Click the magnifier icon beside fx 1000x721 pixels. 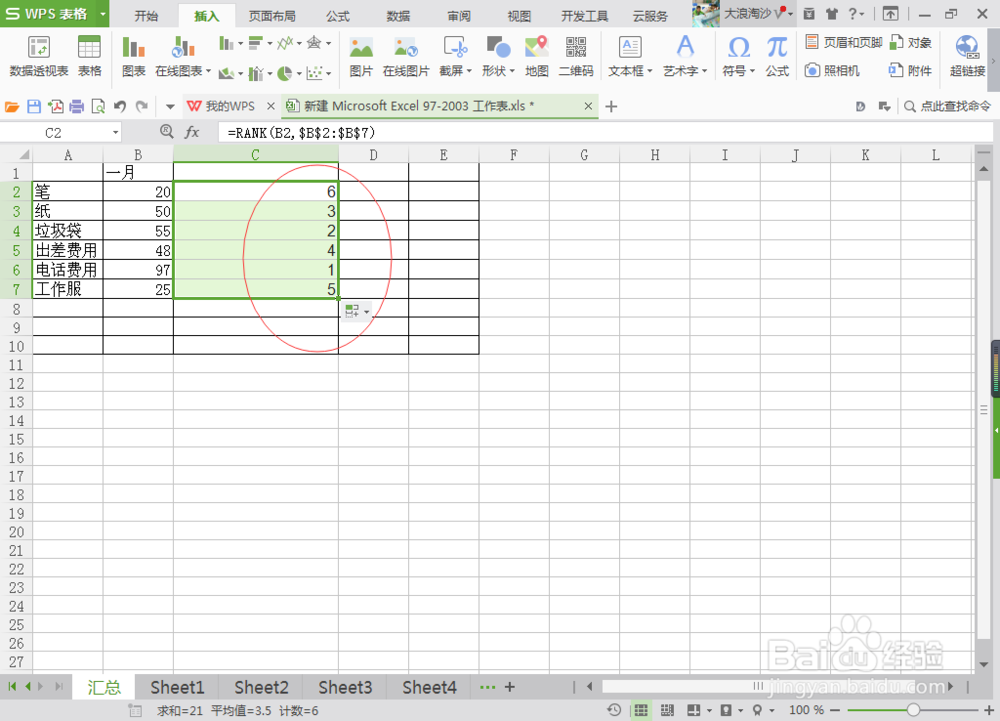coord(166,131)
